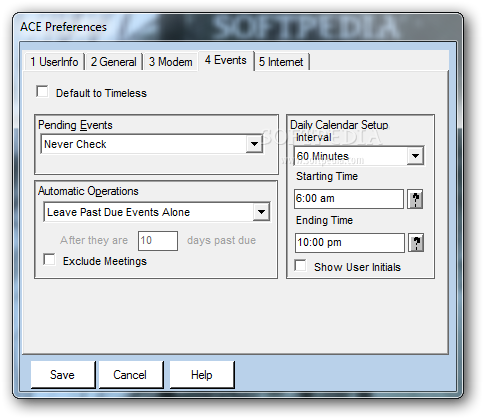Go to the 5 Internet tab
The width and height of the screenshot is (484, 419).
pyautogui.click(x=281, y=62)
